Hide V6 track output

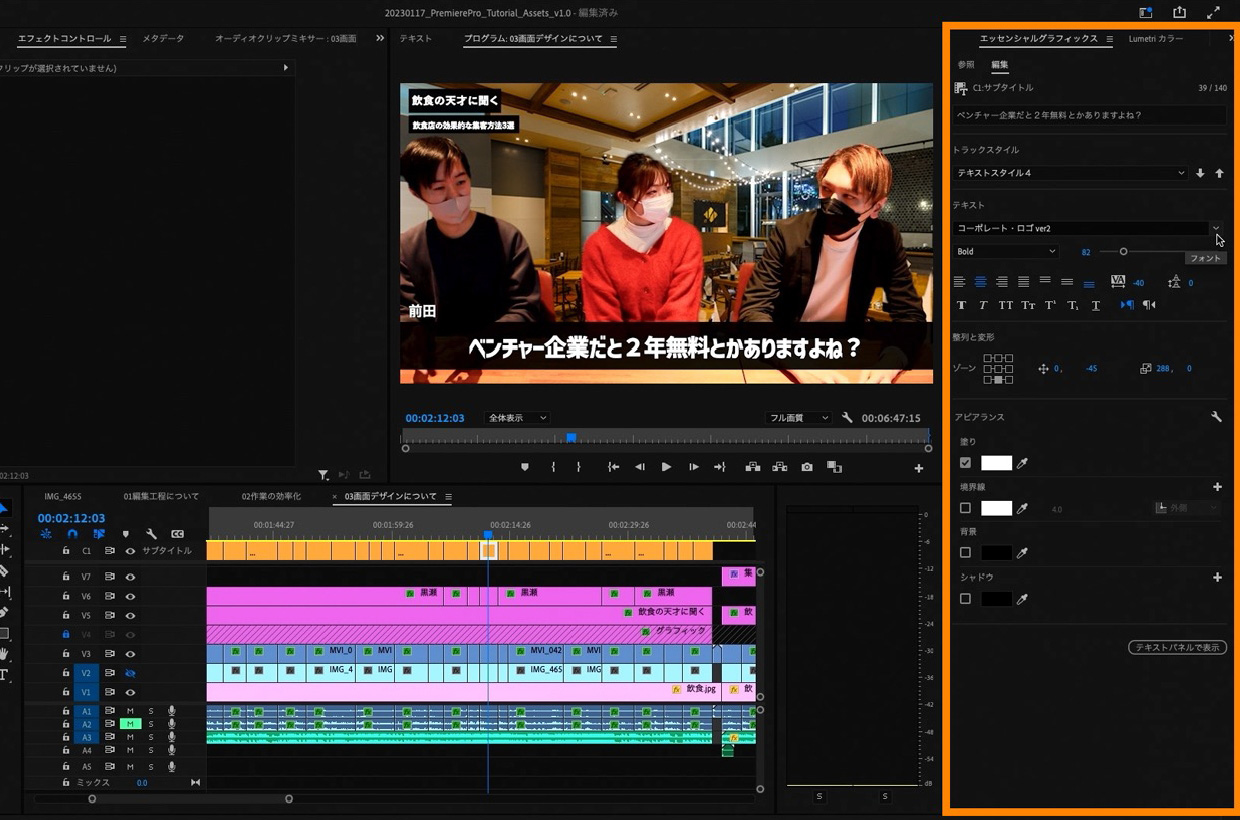pos(130,596)
